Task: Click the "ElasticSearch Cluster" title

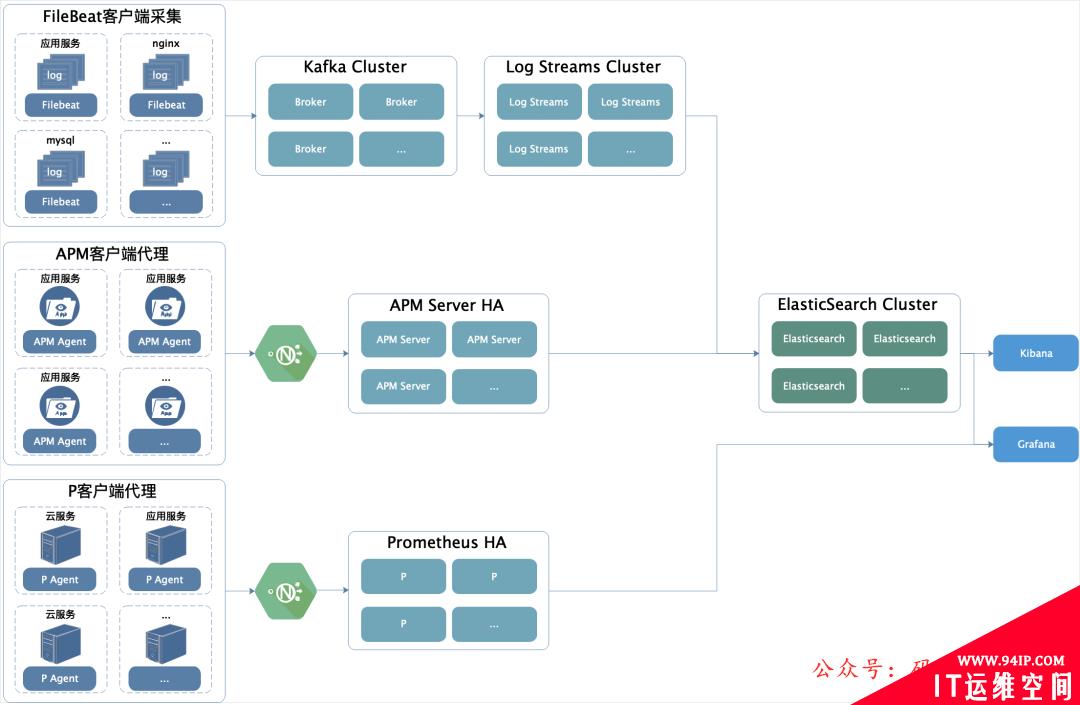Action: [x=858, y=304]
